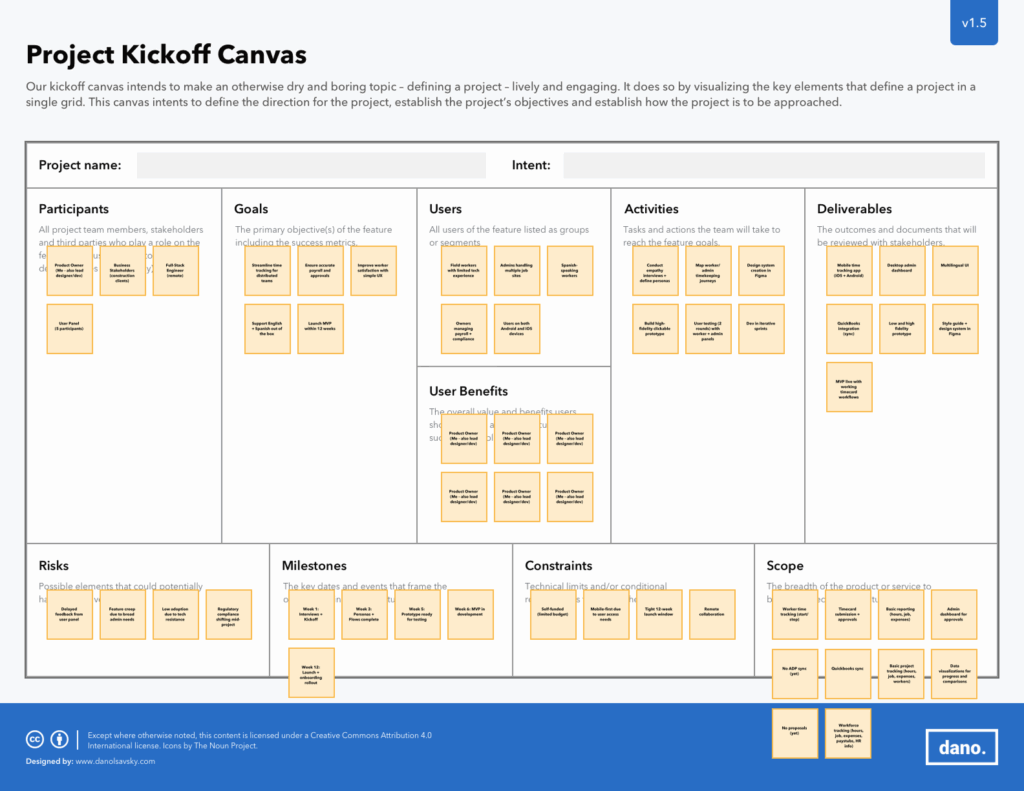This screenshot has height=791, width=1024.
Task: Click the Project Kickoff Canvas title
Action: point(166,54)
